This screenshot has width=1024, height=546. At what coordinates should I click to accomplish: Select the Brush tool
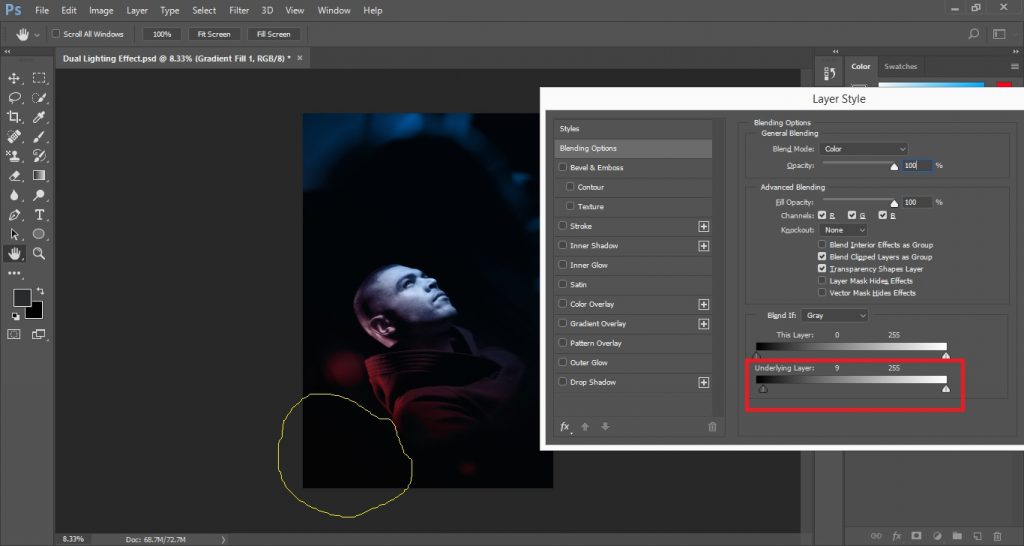pos(39,136)
